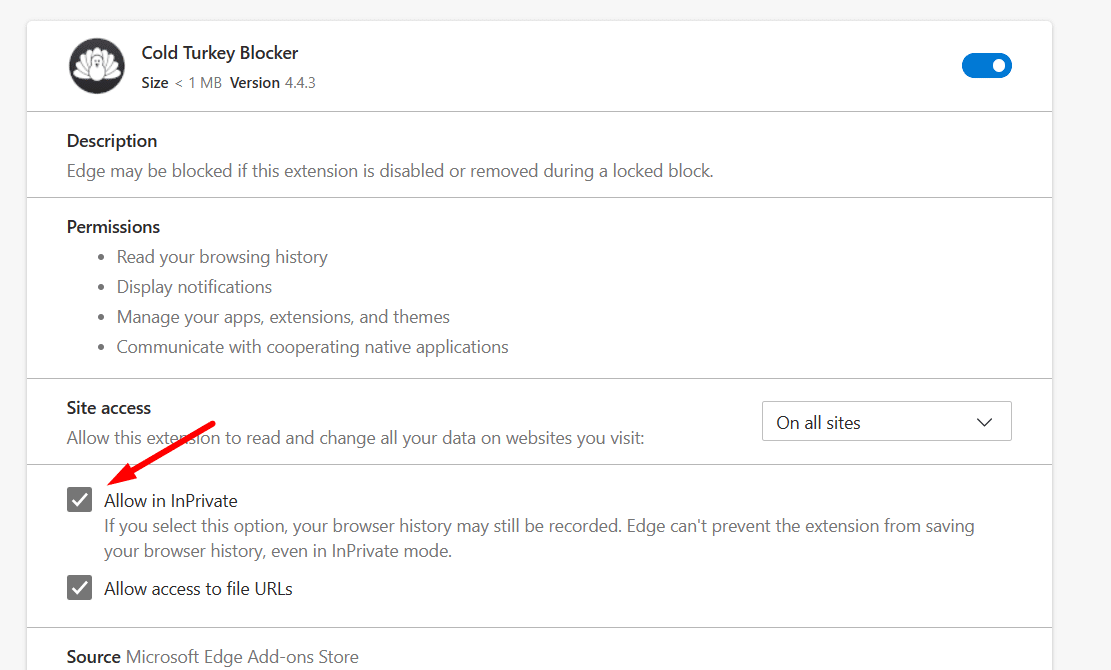
Task: Click the InPrivate browser history warning text
Action: pos(539,538)
